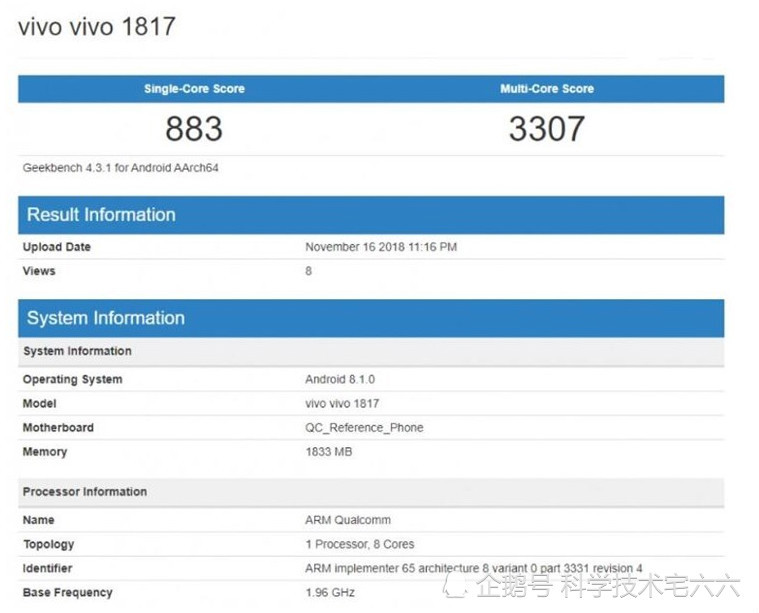
Task: Click the Topology label
Action: tap(48, 544)
